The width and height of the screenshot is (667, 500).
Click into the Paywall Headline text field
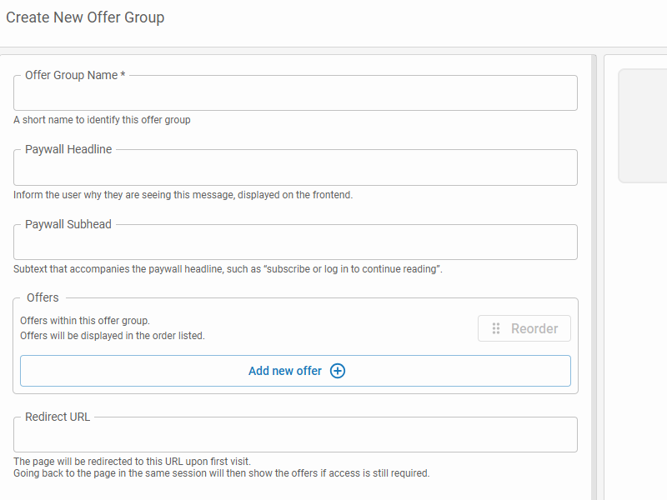[295, 169]
